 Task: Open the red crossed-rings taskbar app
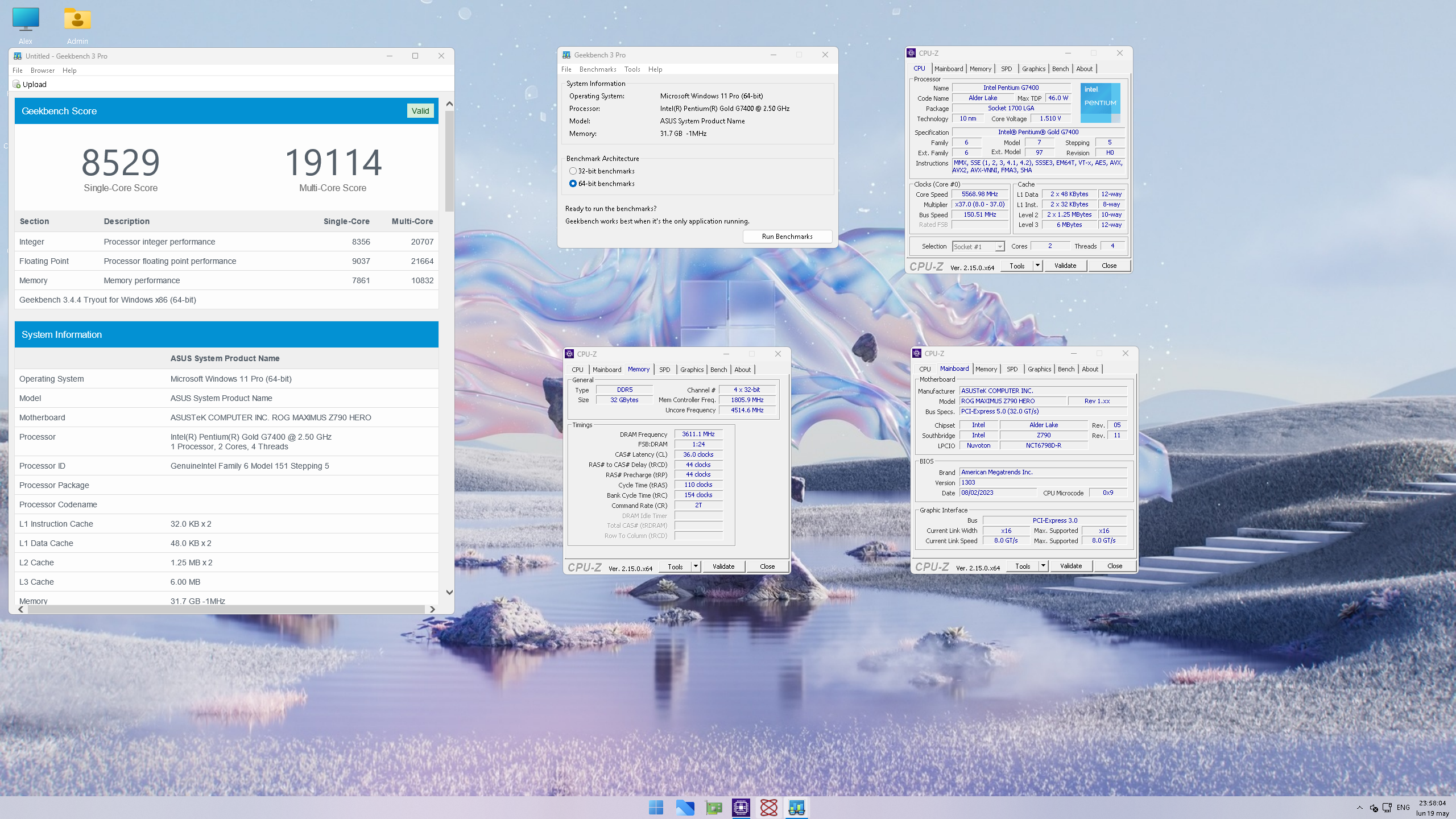click(769, 807)
